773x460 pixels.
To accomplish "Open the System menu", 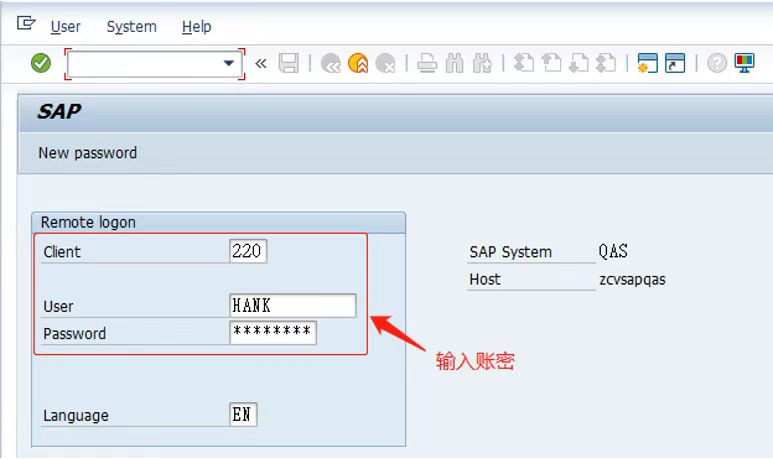I will [x=132, y=27].
